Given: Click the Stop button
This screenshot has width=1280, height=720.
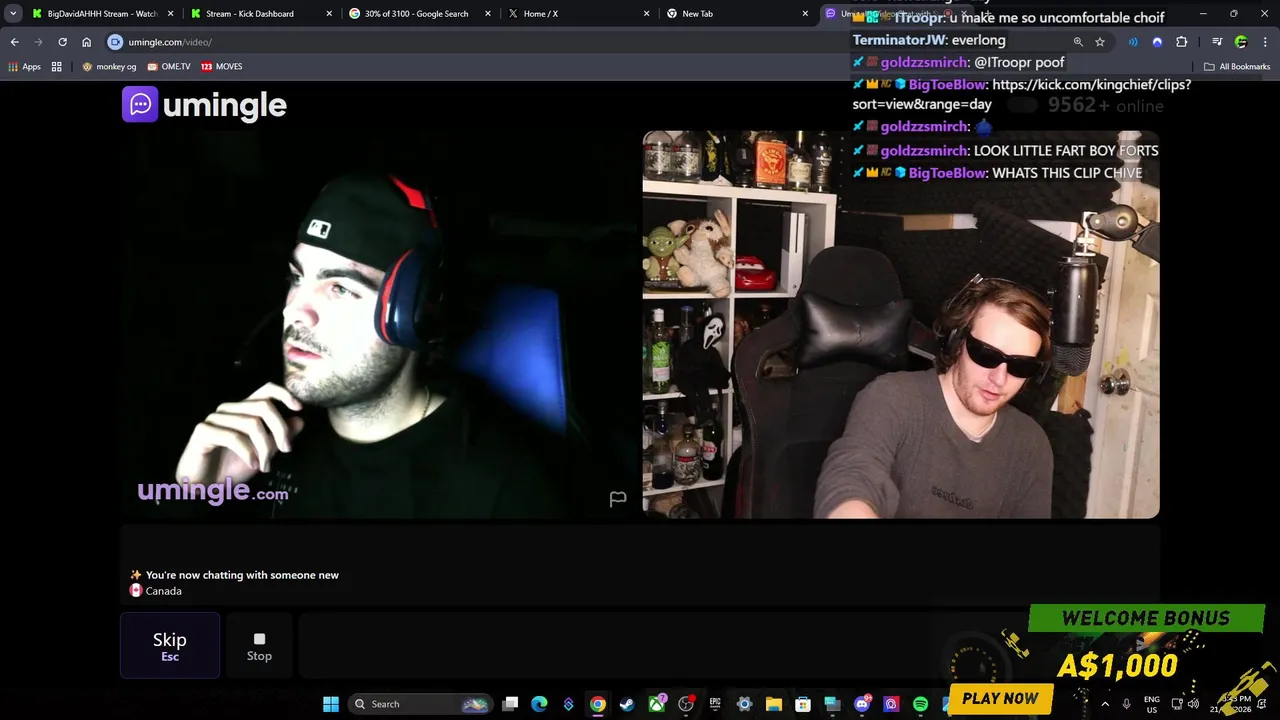Looking at the screenshot, I should (x=259, y=646).
